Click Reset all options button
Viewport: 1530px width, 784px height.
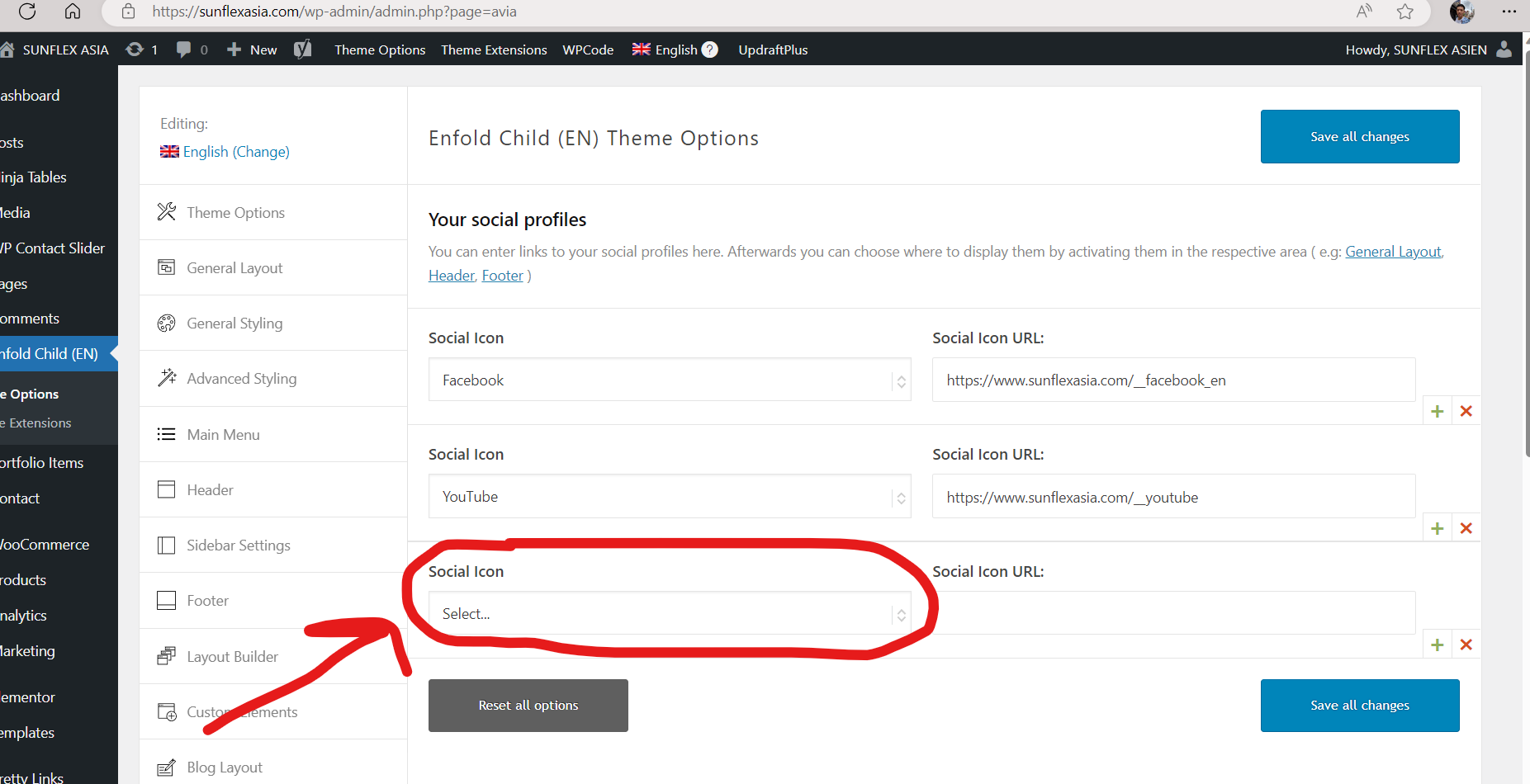pos(528,705)
